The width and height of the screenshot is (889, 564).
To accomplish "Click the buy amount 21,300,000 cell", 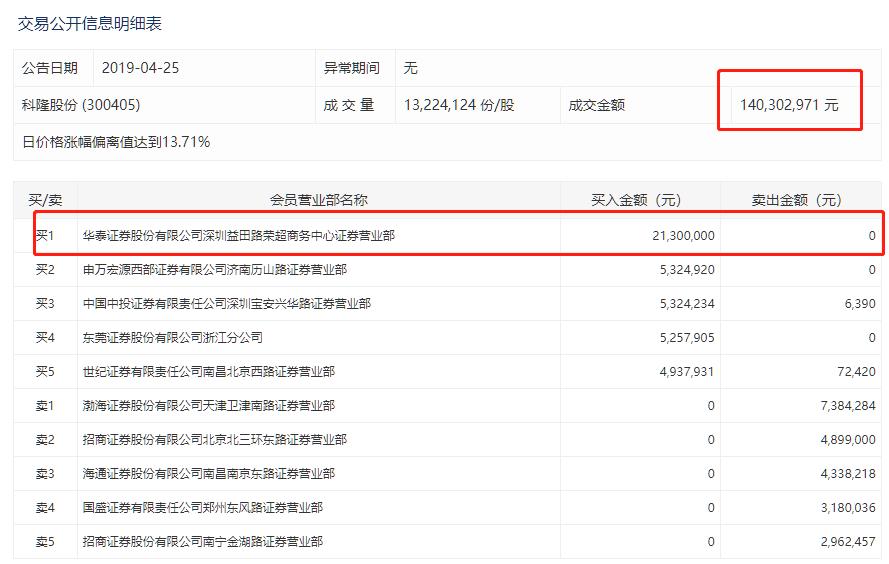I will pos(678,236).
